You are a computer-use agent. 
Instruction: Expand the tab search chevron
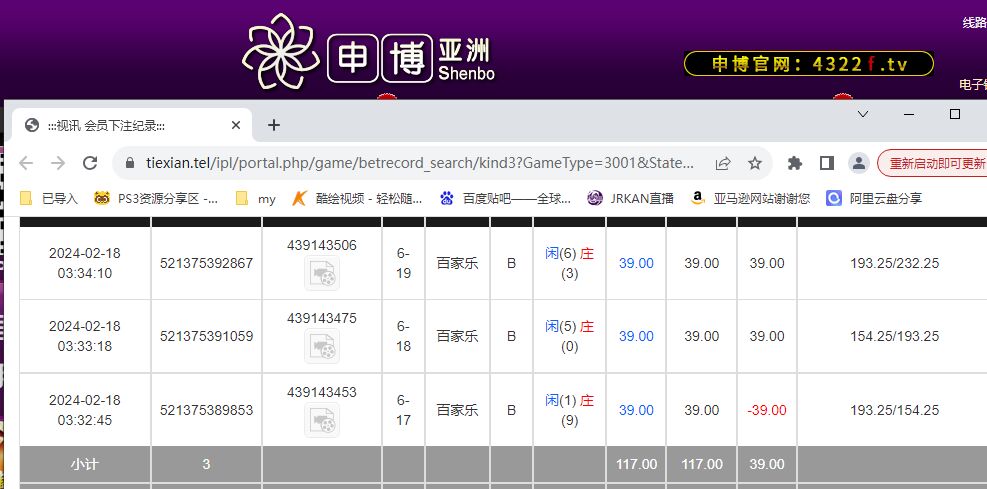pos(864,115)
